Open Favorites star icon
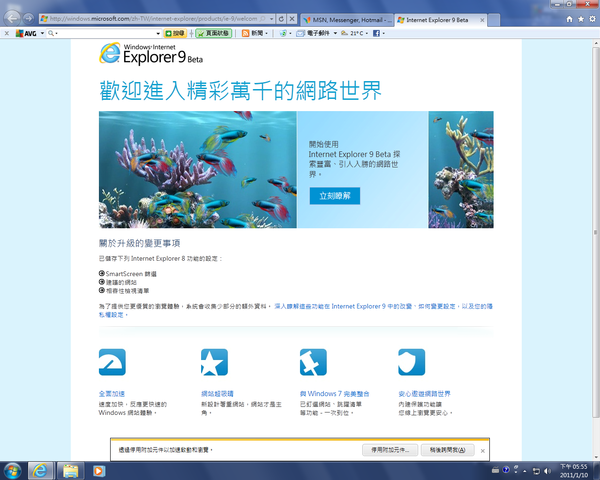The width and height of the screenshot is (600, 480). tap(581, 19)
